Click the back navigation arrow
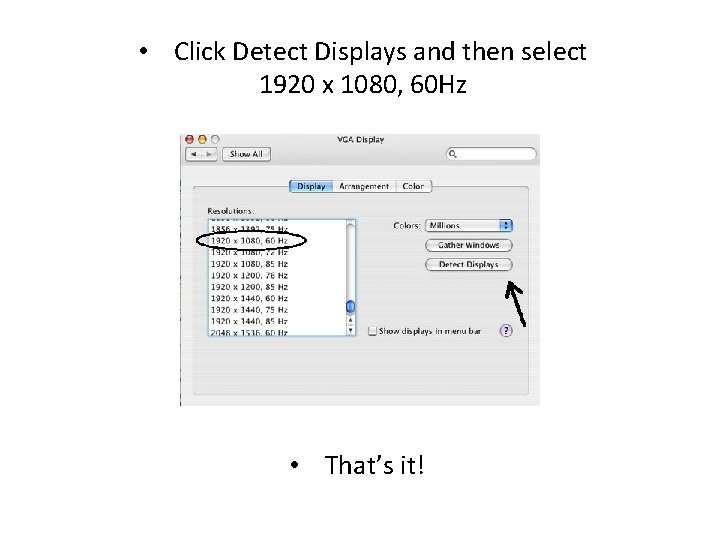Viewport: 720px width, 540px height. pos(194,154)
